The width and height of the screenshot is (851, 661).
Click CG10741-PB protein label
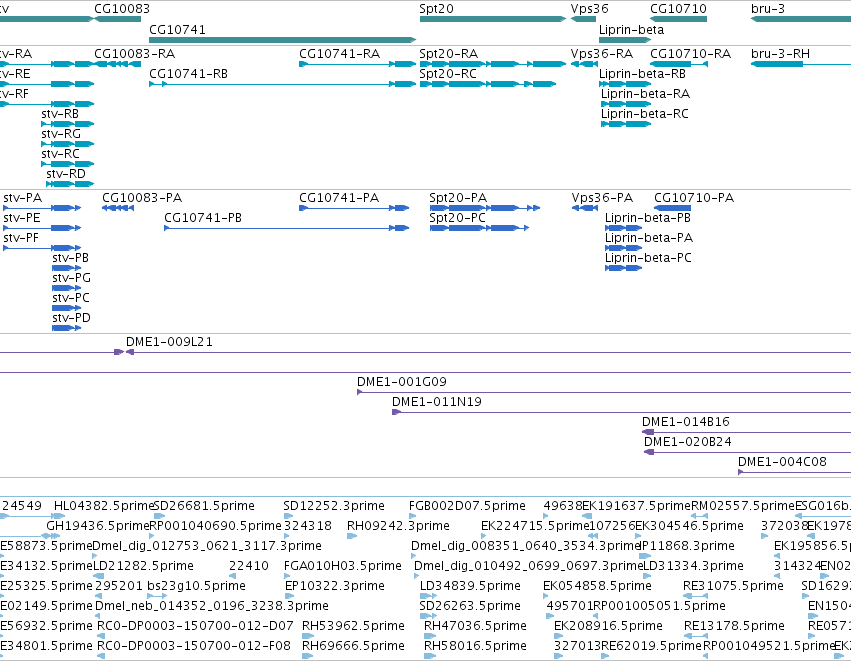click(203, 218)
